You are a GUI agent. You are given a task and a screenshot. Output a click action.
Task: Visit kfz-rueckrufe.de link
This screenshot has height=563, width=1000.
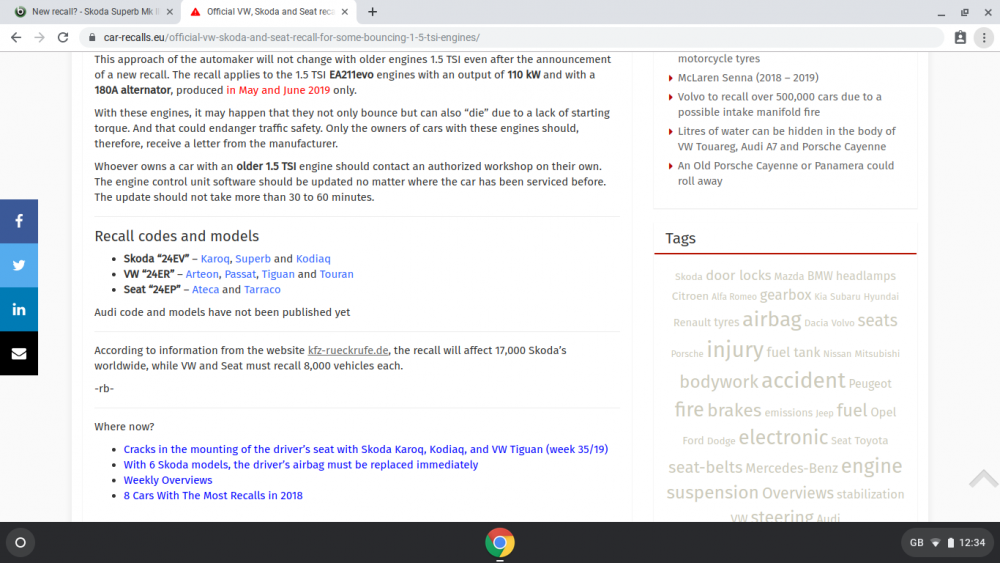click(x=348, y=351)
